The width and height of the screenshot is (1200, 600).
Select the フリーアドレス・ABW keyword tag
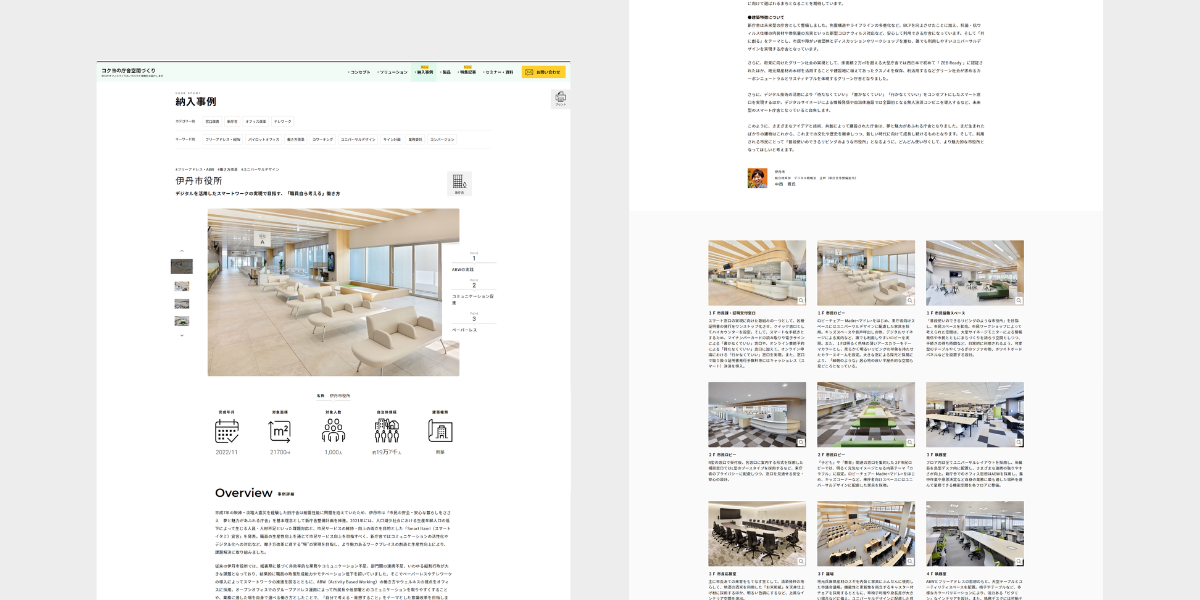click(222, 139)
